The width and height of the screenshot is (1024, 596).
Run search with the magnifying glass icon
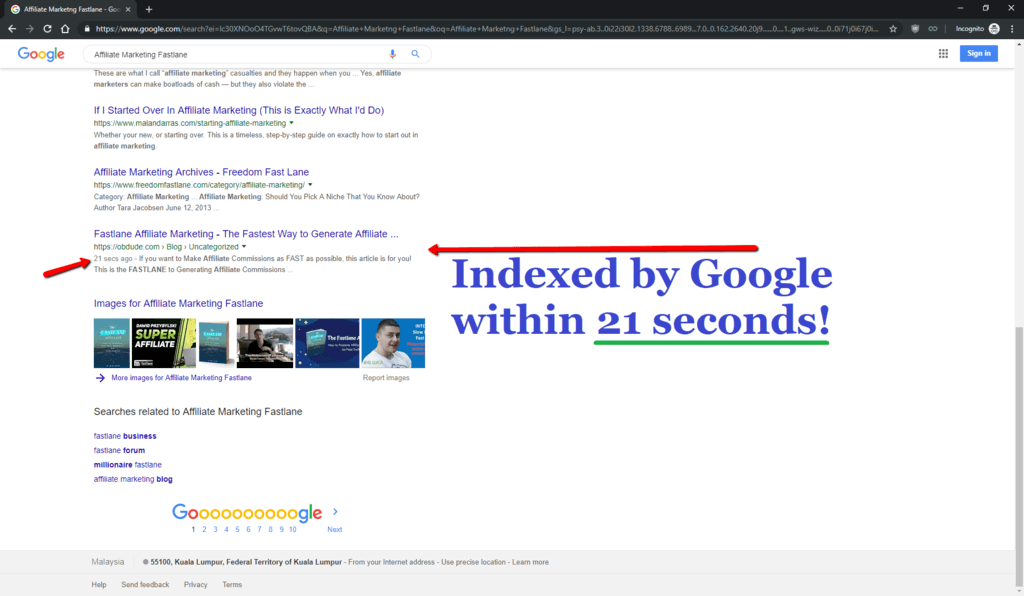415,54
